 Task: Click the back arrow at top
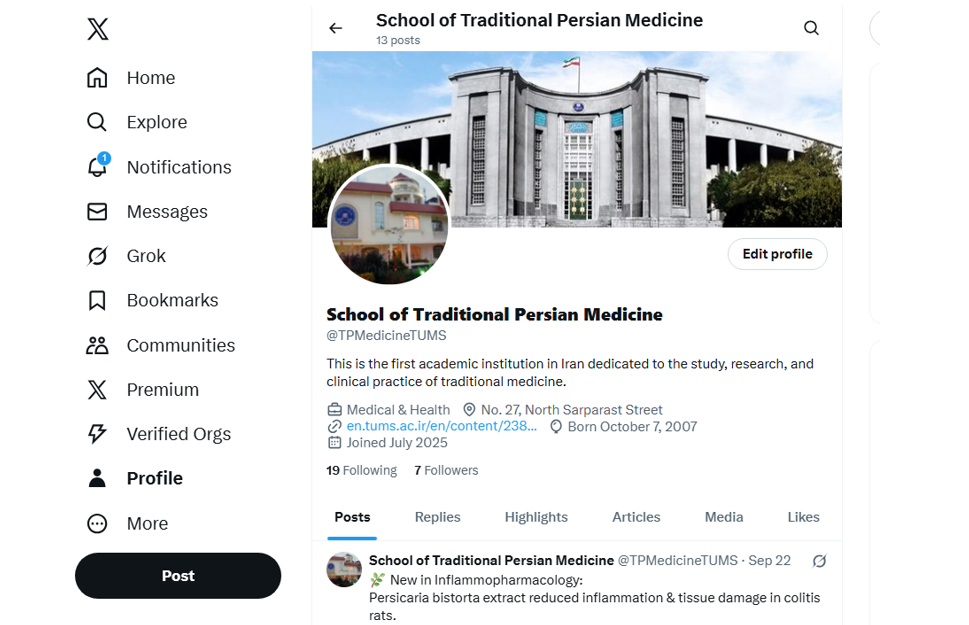336,28
